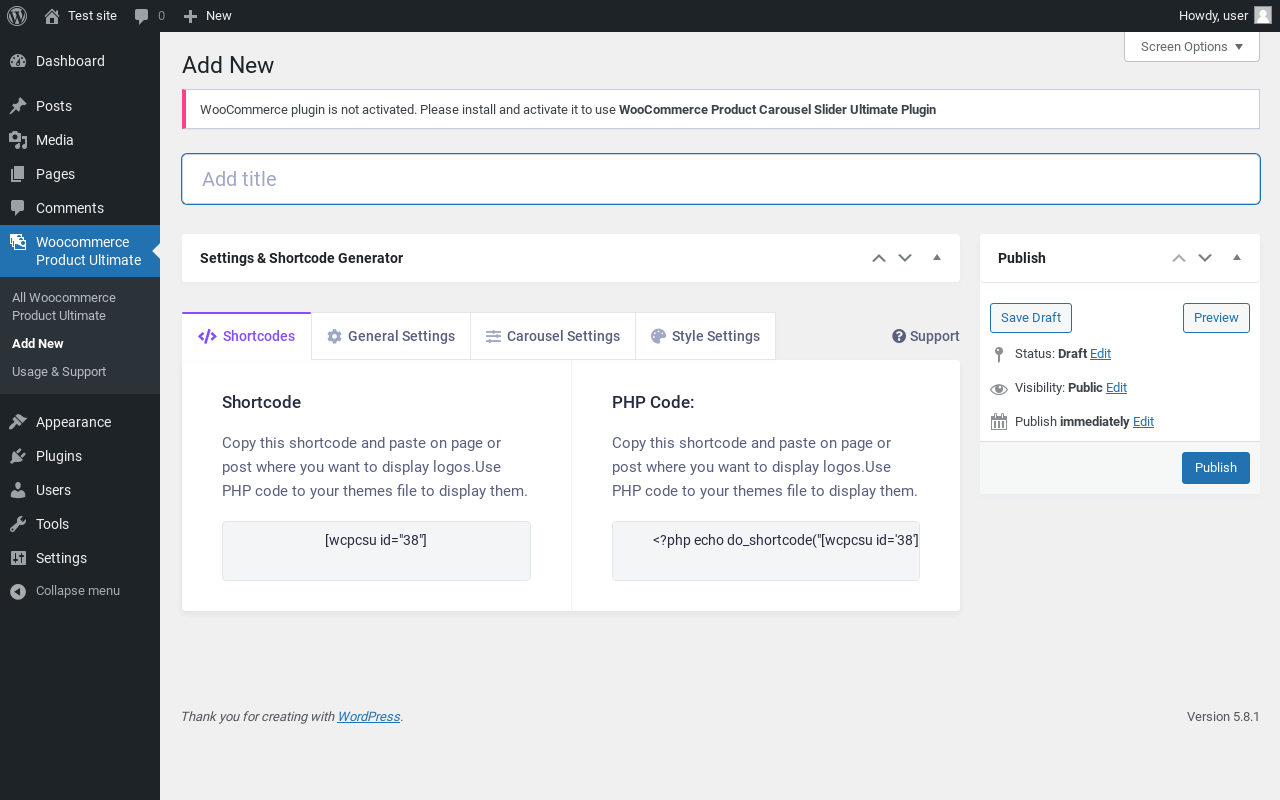Screen dimensions: 1280x800
Task: Open the Carousel Settings tab
Action: pos(552,336)
